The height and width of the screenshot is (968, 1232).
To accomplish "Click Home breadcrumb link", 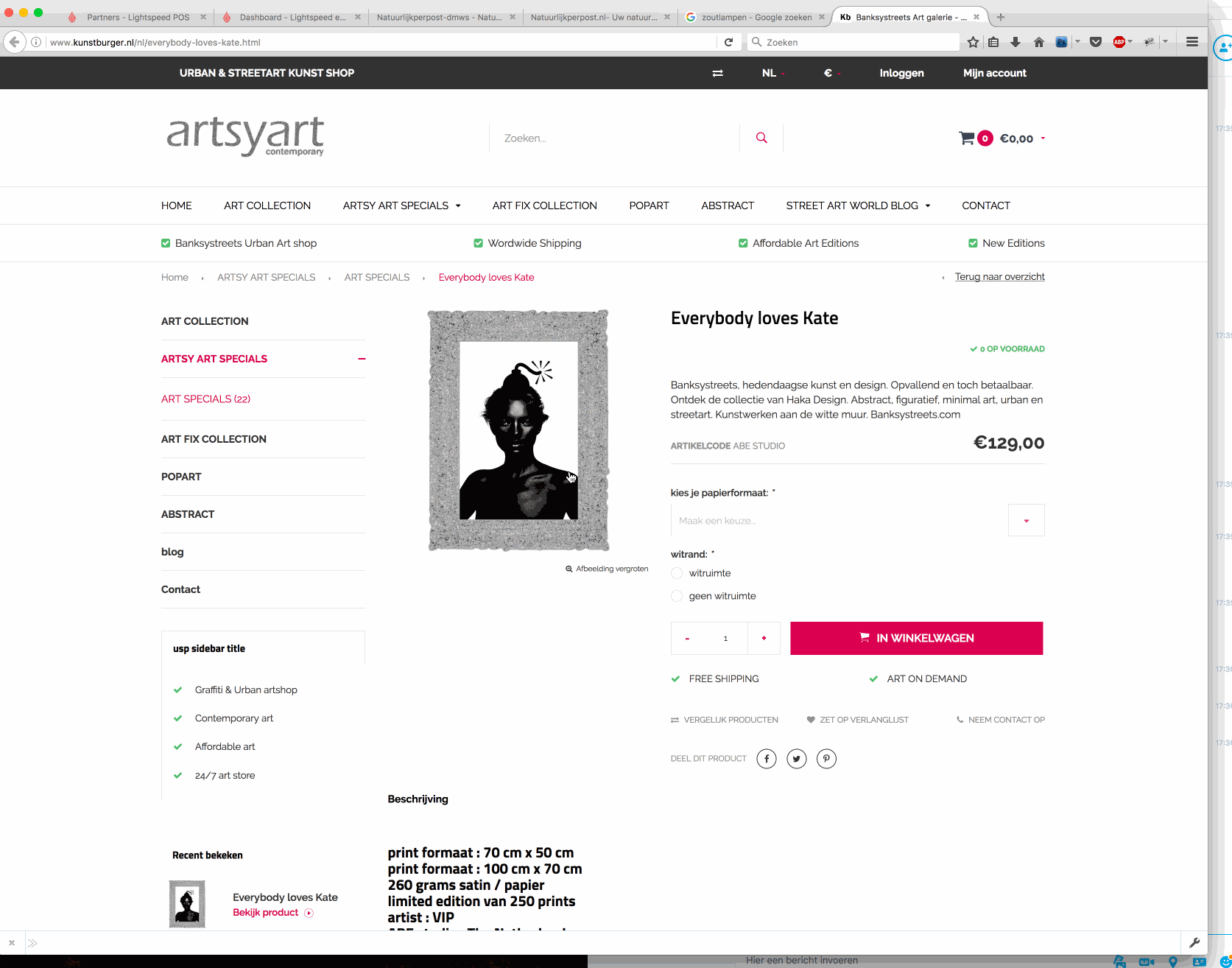I will click(175, 278).
